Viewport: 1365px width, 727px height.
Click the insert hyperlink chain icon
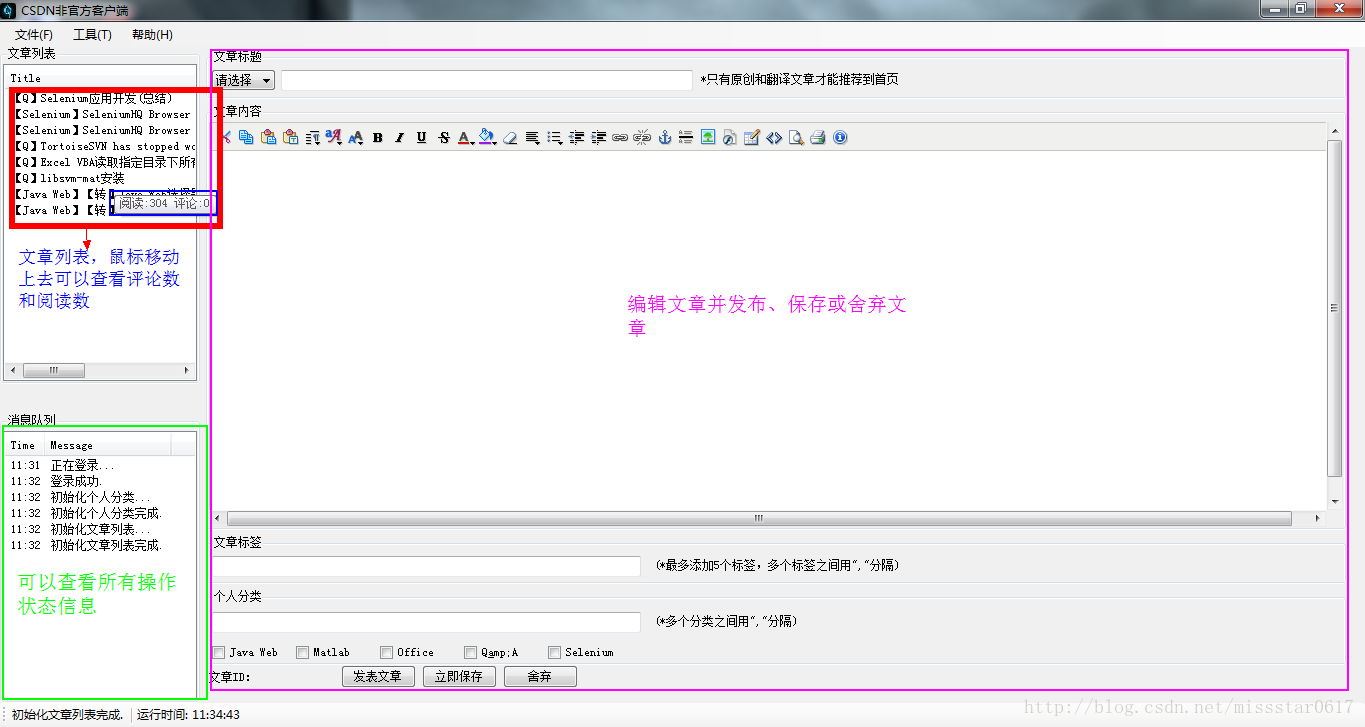(620, 137)
